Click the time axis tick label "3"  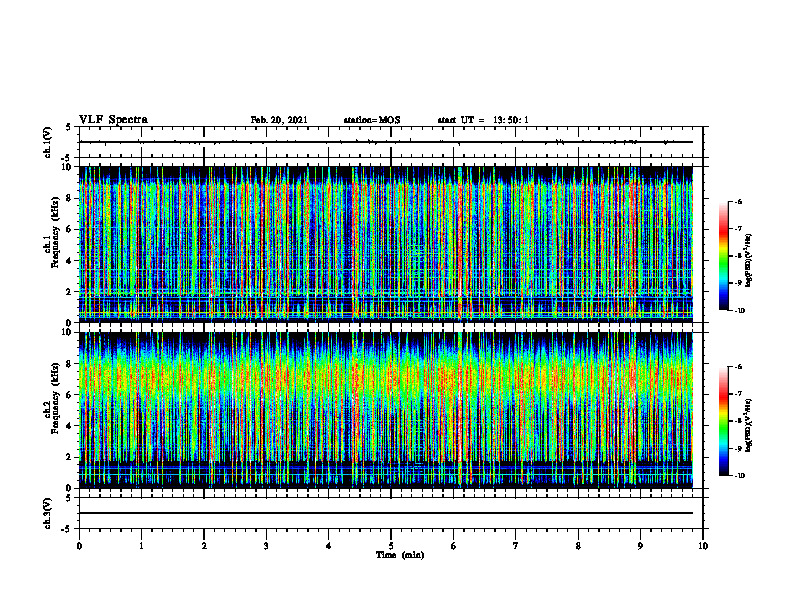(x=266, y=546)
